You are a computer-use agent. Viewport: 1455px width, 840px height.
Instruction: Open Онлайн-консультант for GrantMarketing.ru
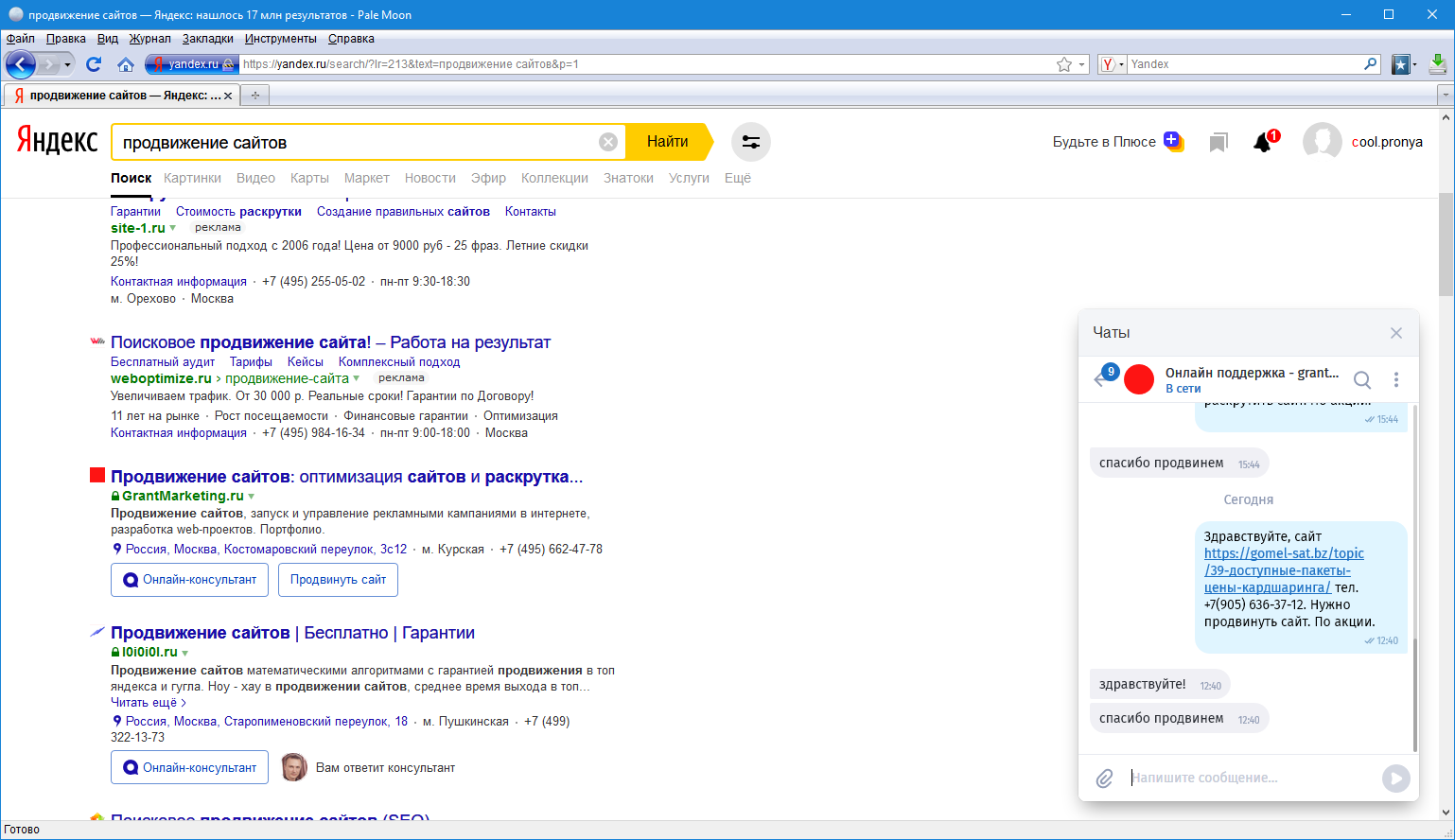point(189,580)
